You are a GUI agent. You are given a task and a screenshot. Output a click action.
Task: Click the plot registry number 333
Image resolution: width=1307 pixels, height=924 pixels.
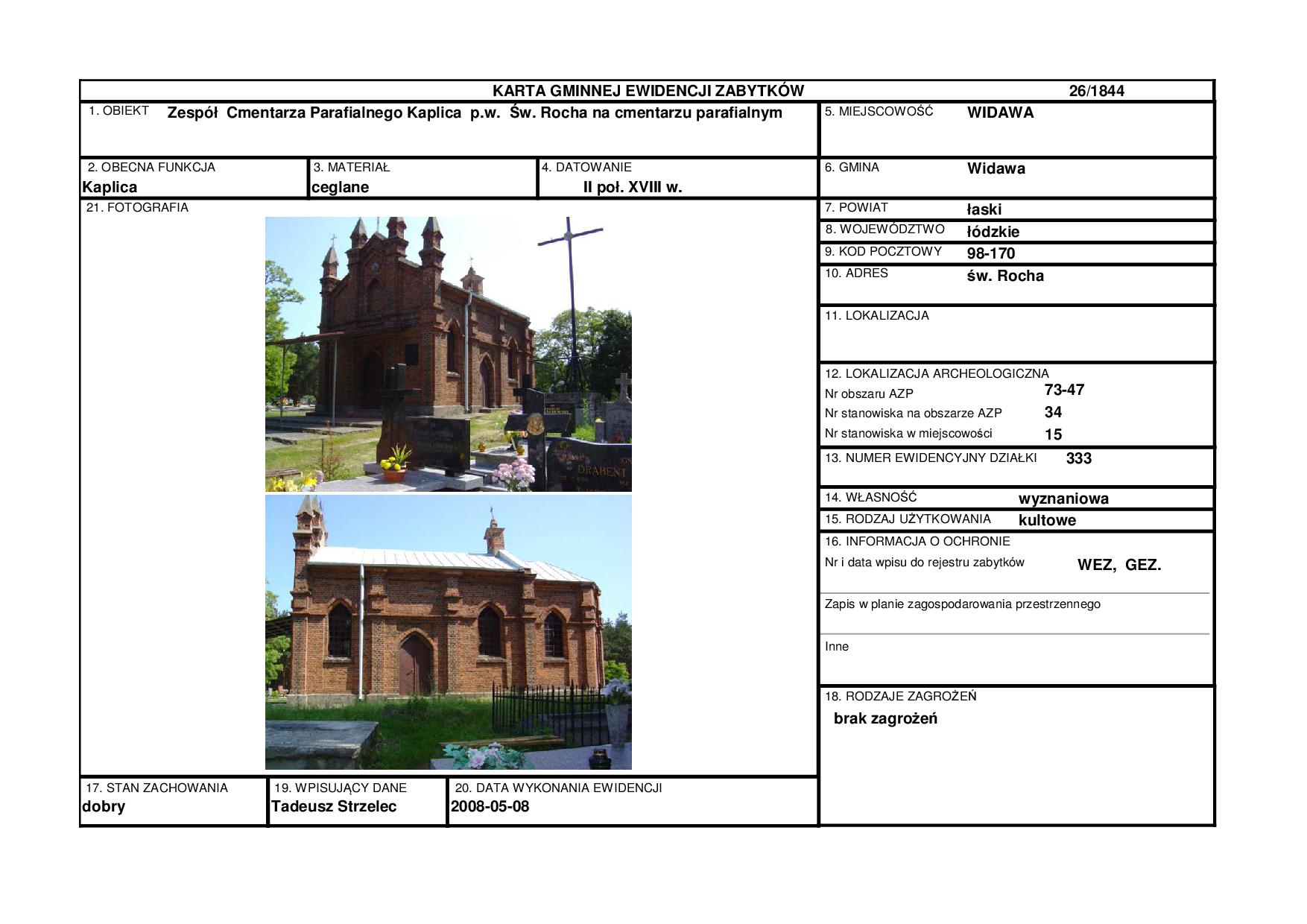1078,458
